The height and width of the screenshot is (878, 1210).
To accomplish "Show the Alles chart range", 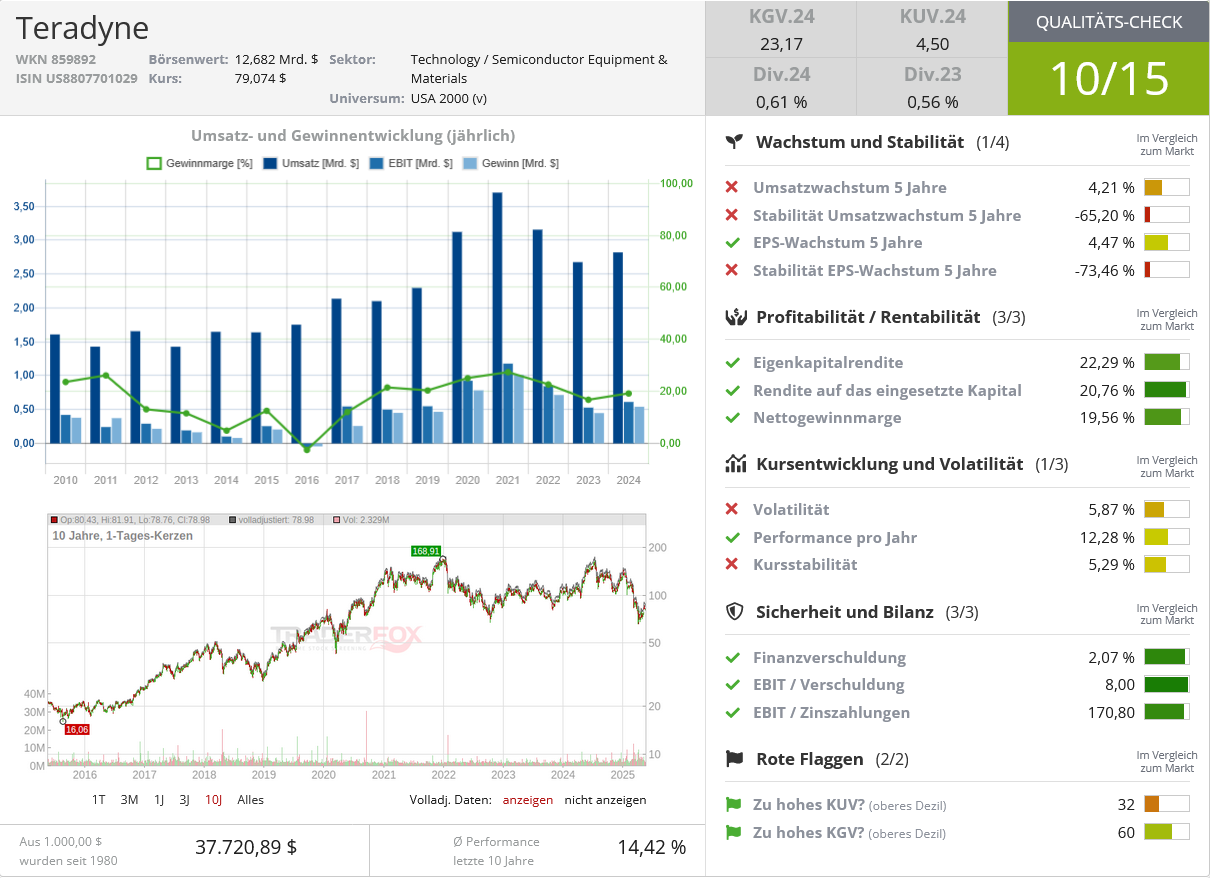I will (251, 800).
